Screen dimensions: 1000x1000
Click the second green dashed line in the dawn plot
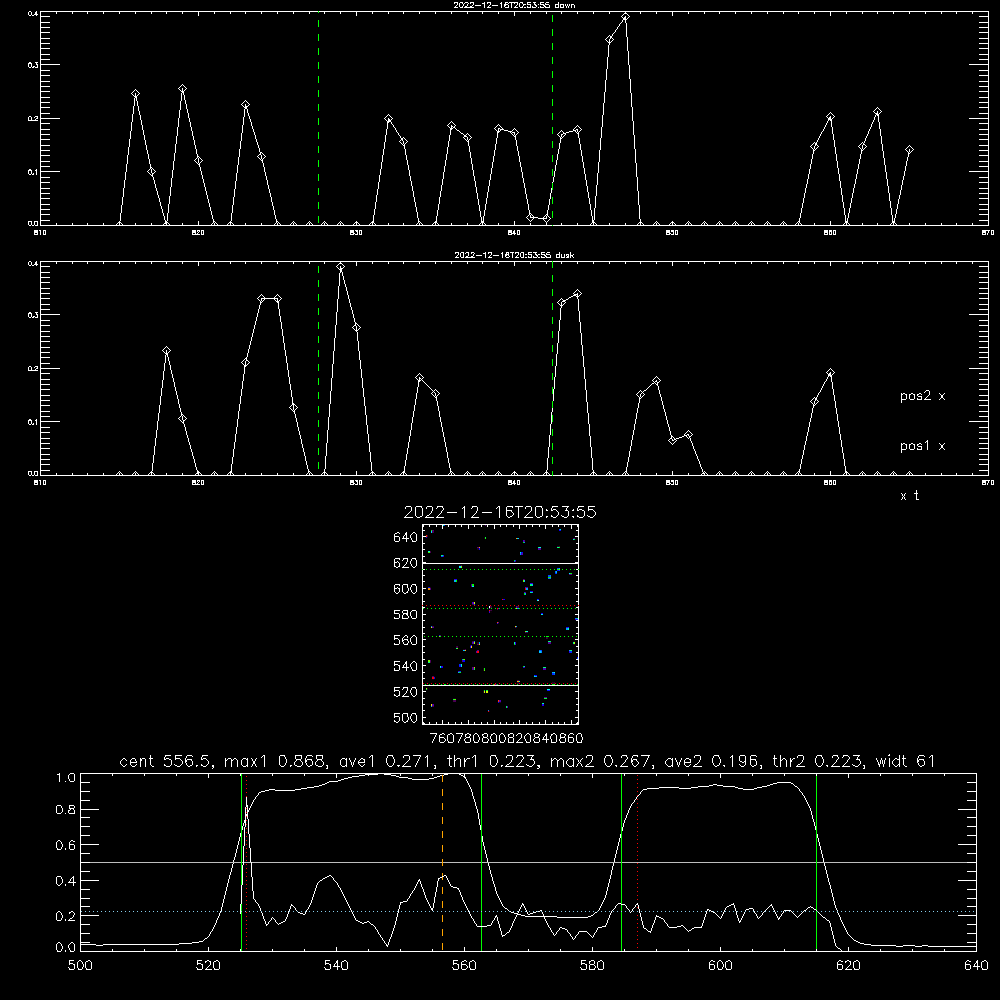(x=552, y=118)
